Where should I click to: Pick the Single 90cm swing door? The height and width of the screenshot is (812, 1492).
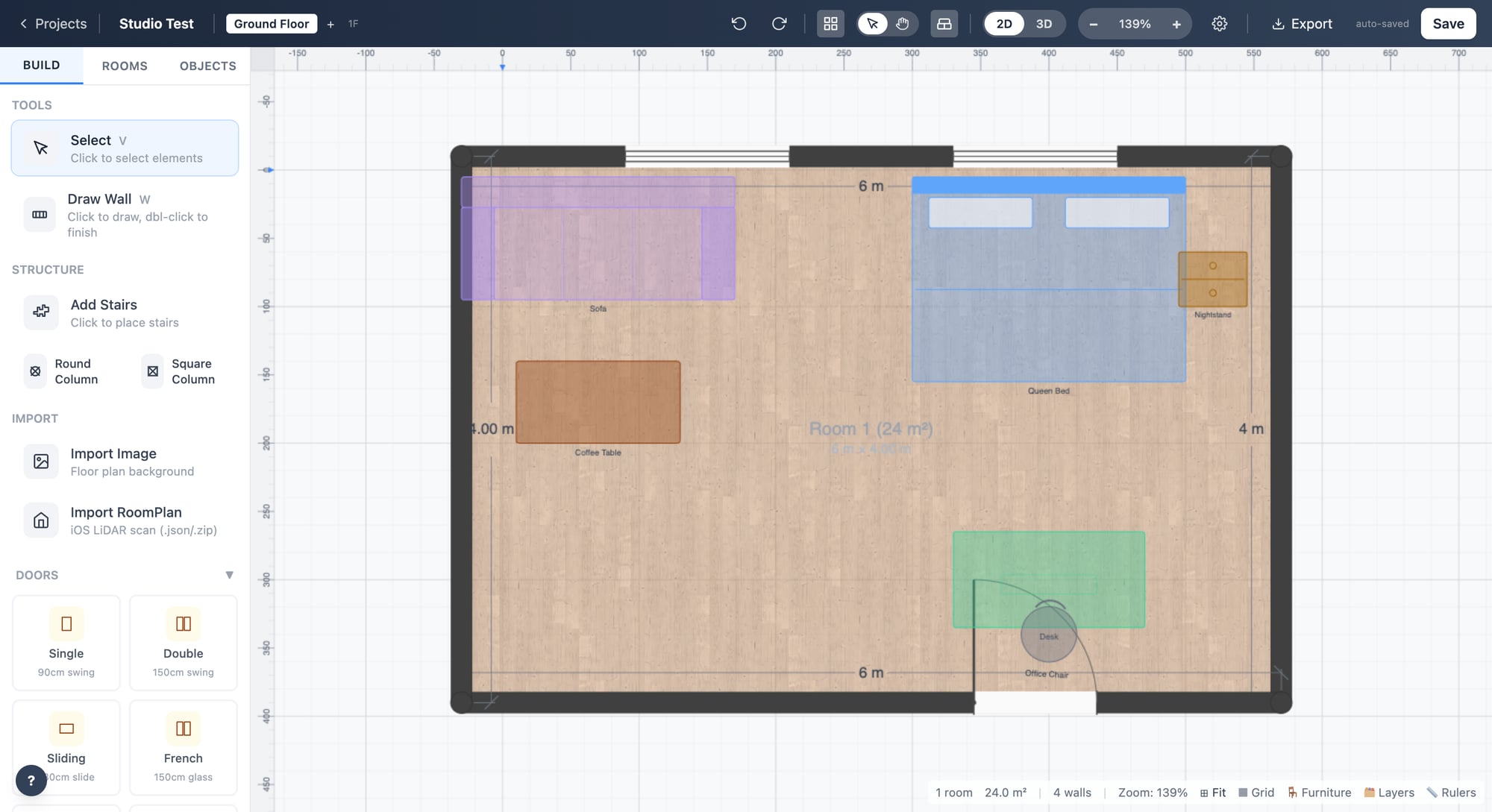coord(66,643)
